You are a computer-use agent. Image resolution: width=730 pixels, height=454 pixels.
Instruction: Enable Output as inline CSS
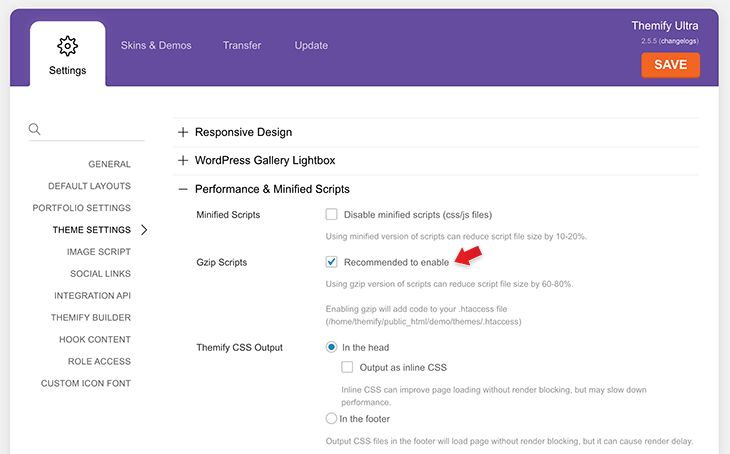(347, 367)
